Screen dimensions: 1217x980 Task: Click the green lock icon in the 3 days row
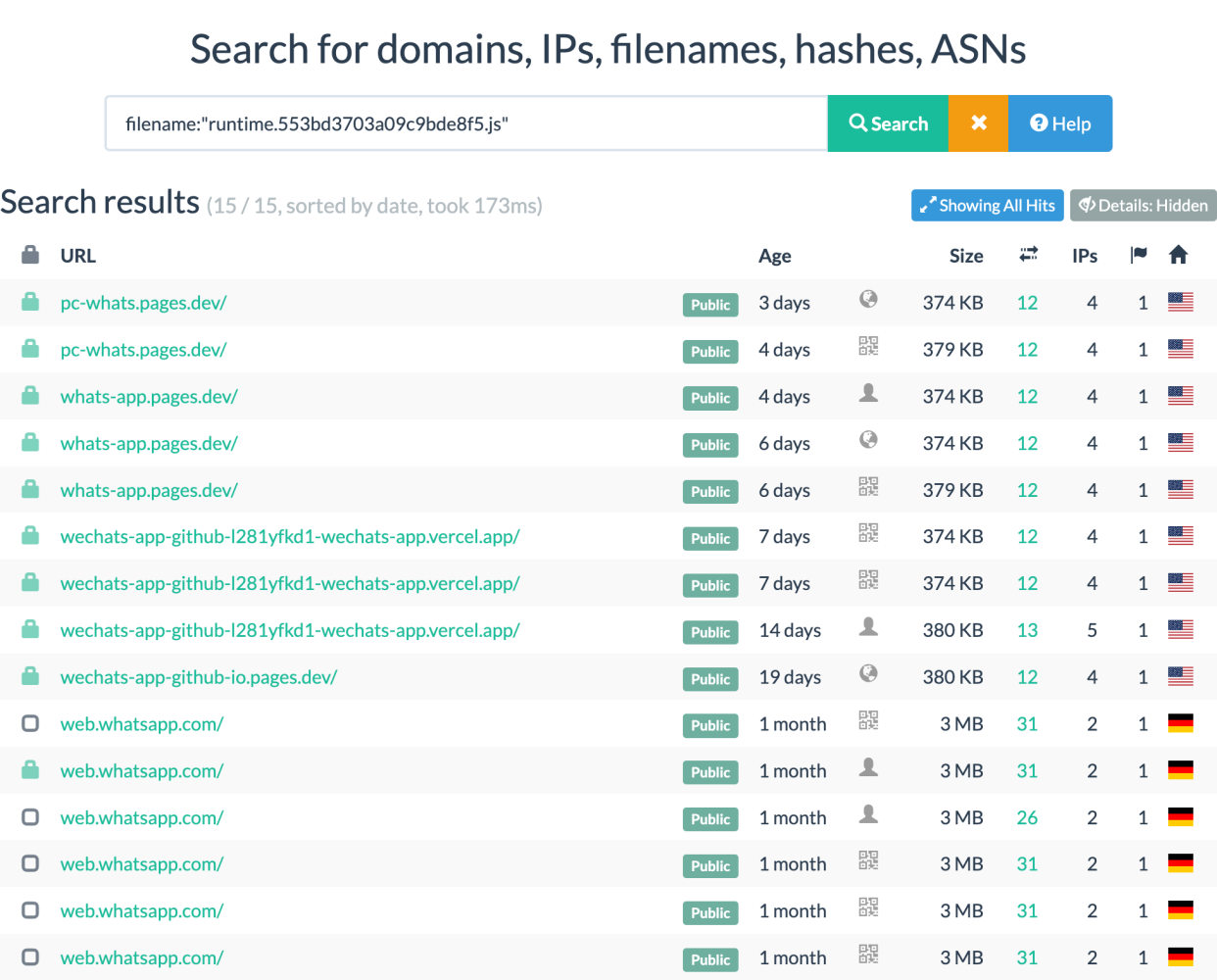(30, 302)
